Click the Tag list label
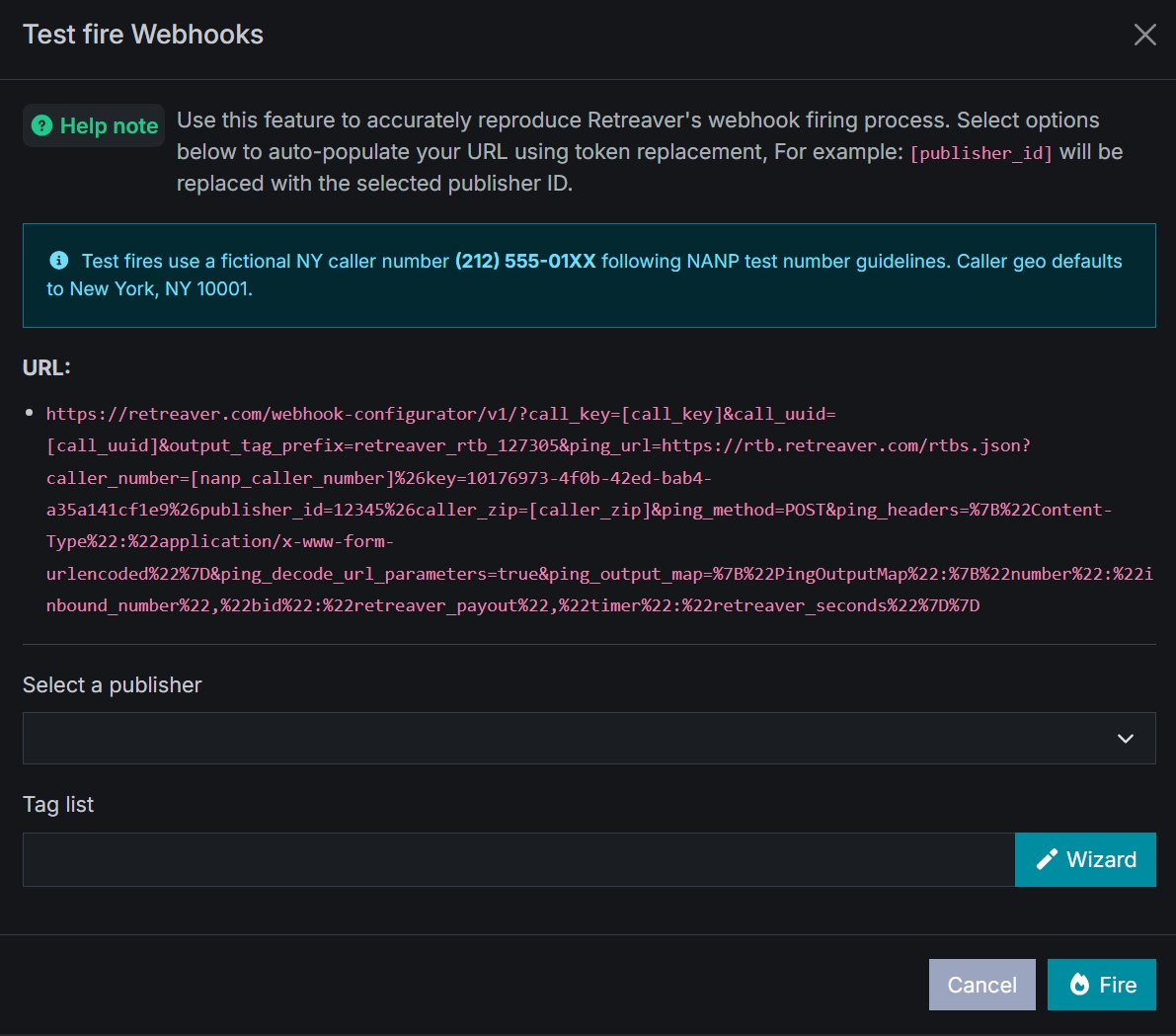This screenshot has width=1176, height=1036. (58, 805)
